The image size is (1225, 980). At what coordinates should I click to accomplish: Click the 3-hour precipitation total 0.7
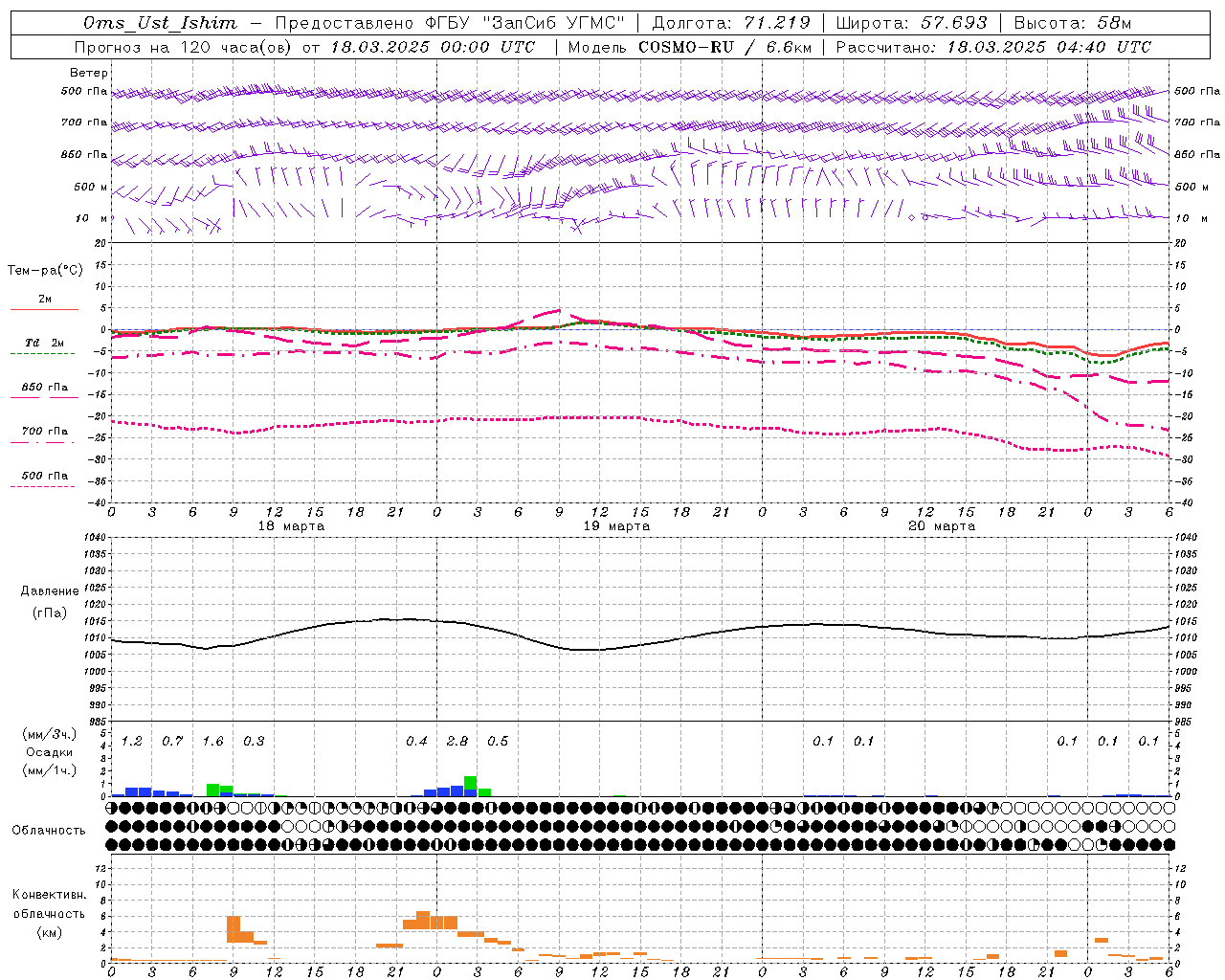(x=172, y=742)
